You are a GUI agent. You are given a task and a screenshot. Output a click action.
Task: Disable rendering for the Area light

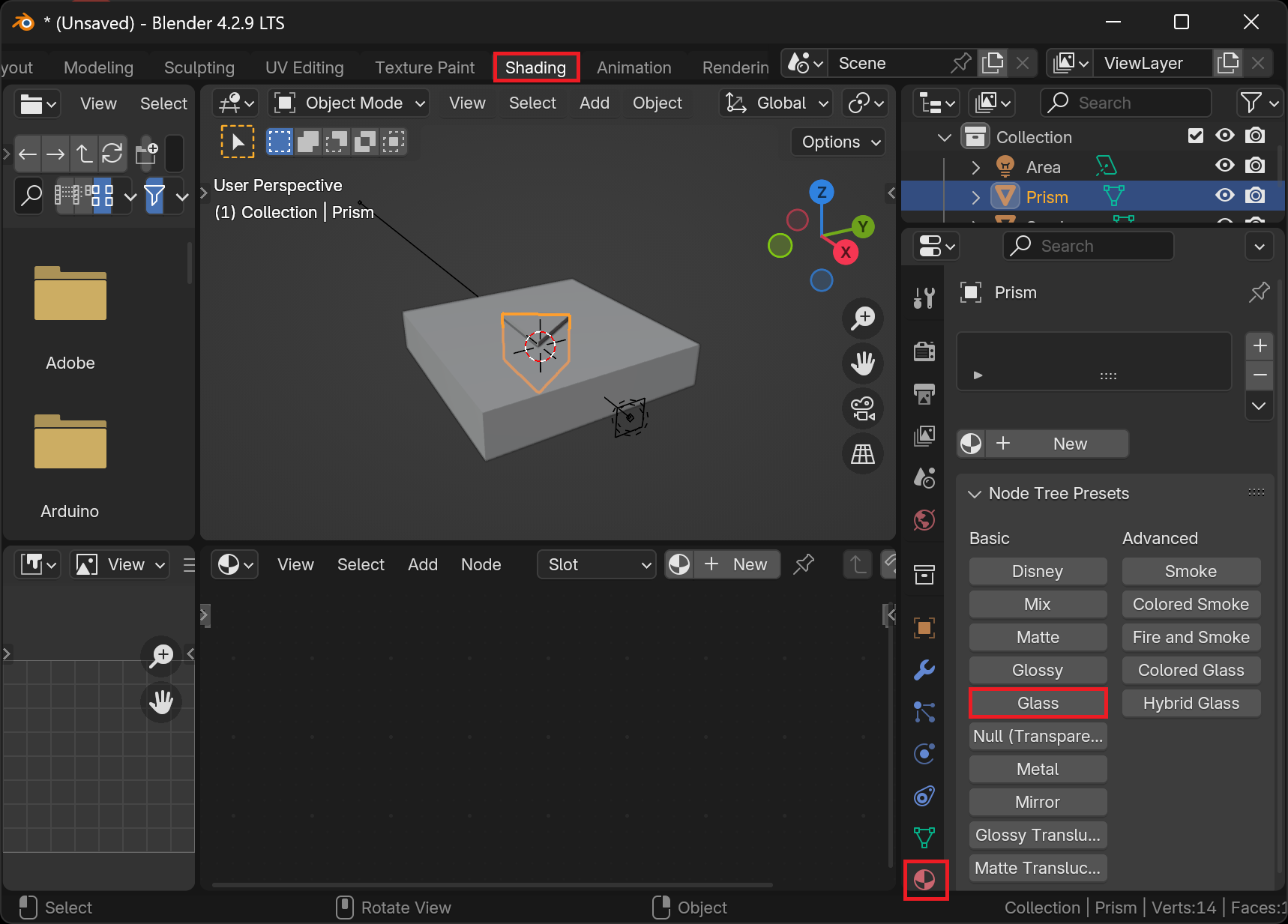tap(1255, 166)
